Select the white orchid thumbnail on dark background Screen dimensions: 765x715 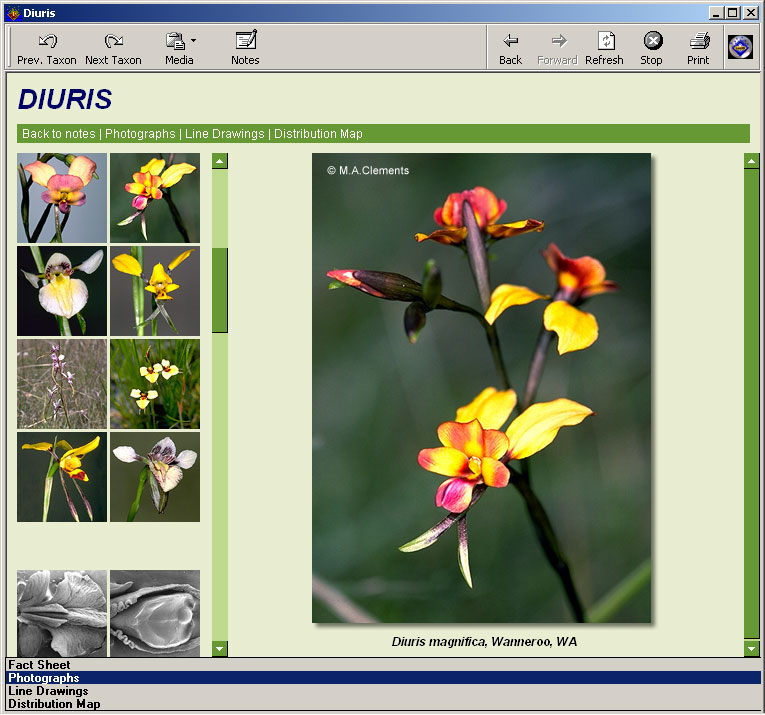61,291
